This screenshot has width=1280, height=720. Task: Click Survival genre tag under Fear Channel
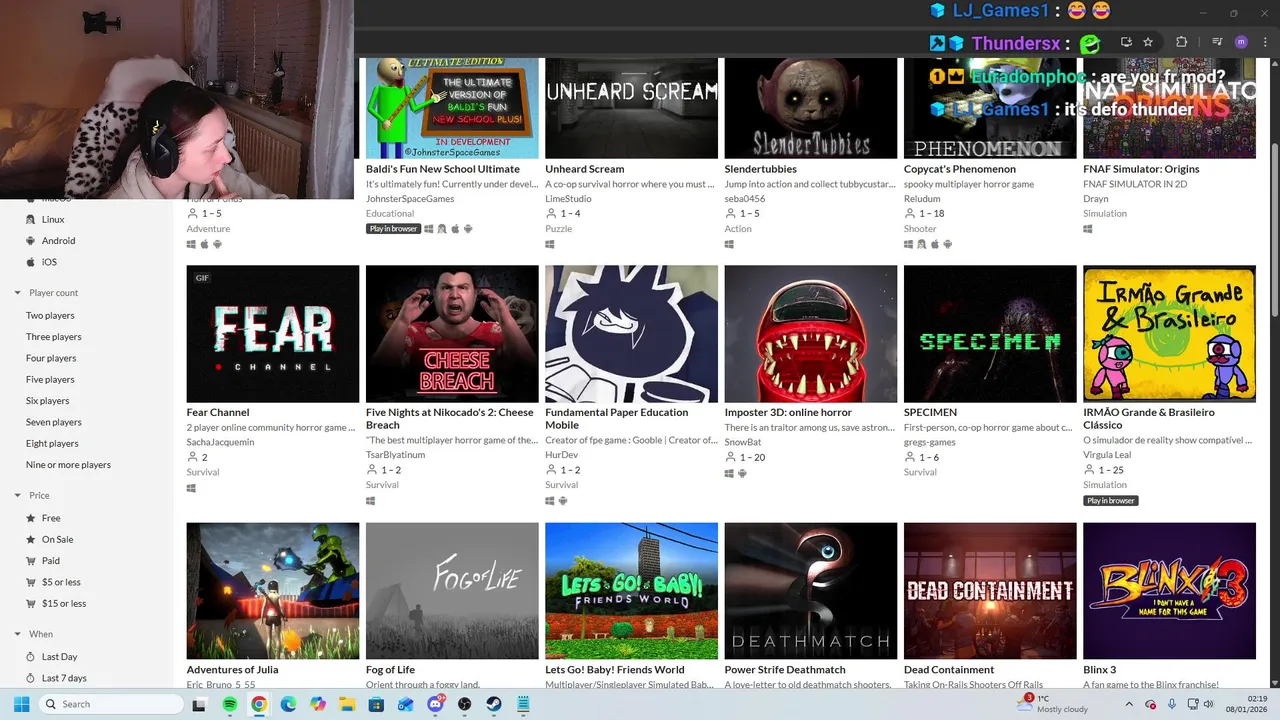click(x=203, y=472)
